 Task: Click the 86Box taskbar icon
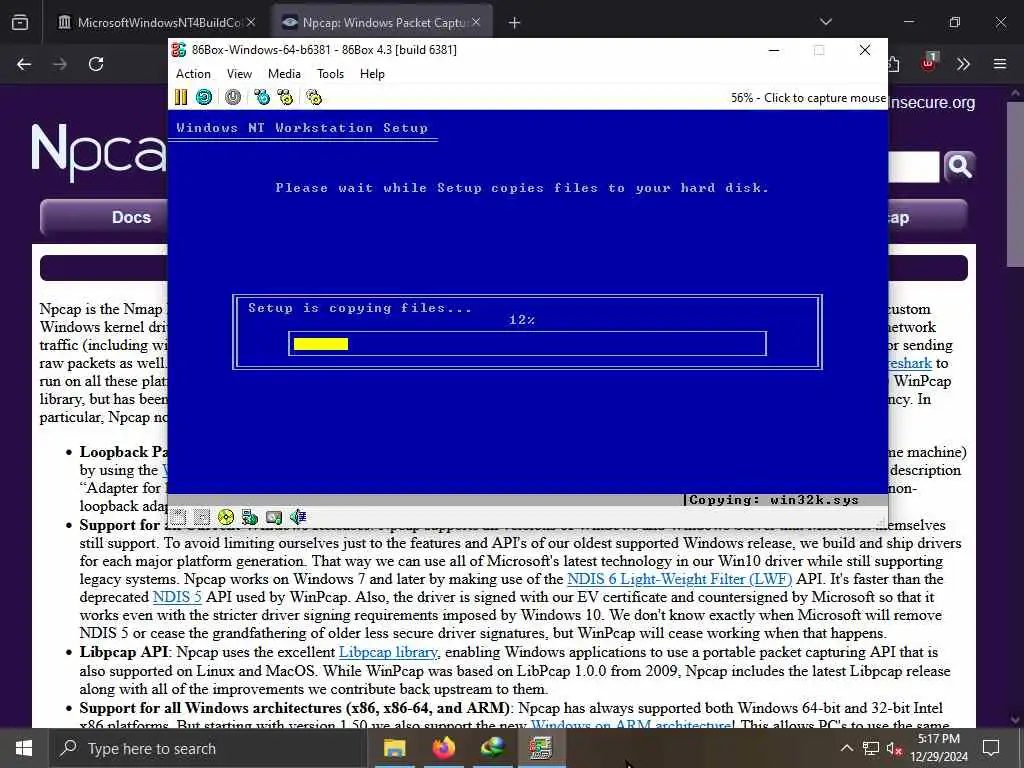541,748
